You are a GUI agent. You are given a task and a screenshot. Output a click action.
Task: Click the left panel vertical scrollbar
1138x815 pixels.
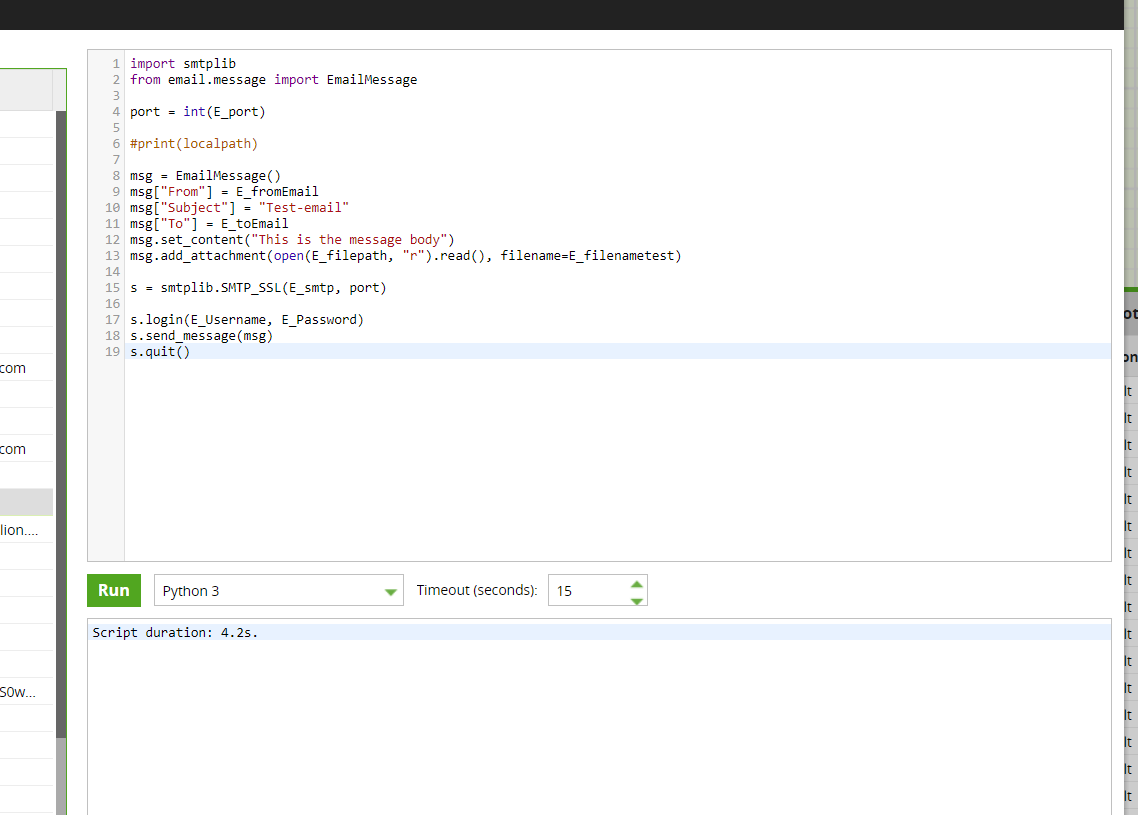[61, 425]
